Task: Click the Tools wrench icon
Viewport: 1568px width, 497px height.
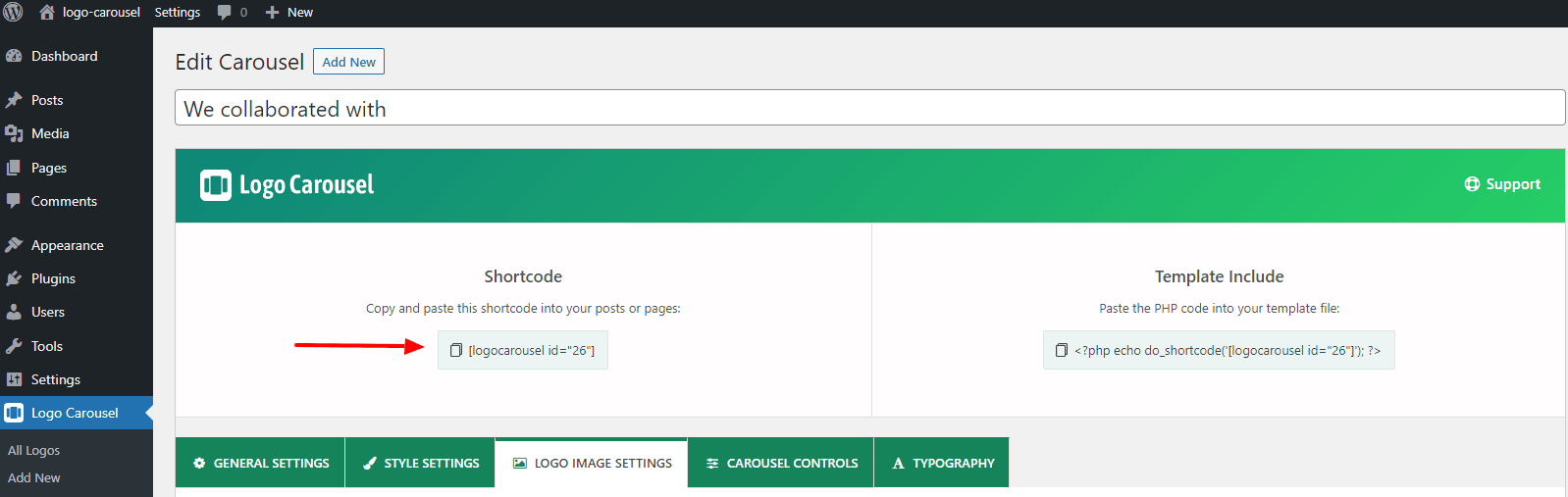Action: coord(14,346)
